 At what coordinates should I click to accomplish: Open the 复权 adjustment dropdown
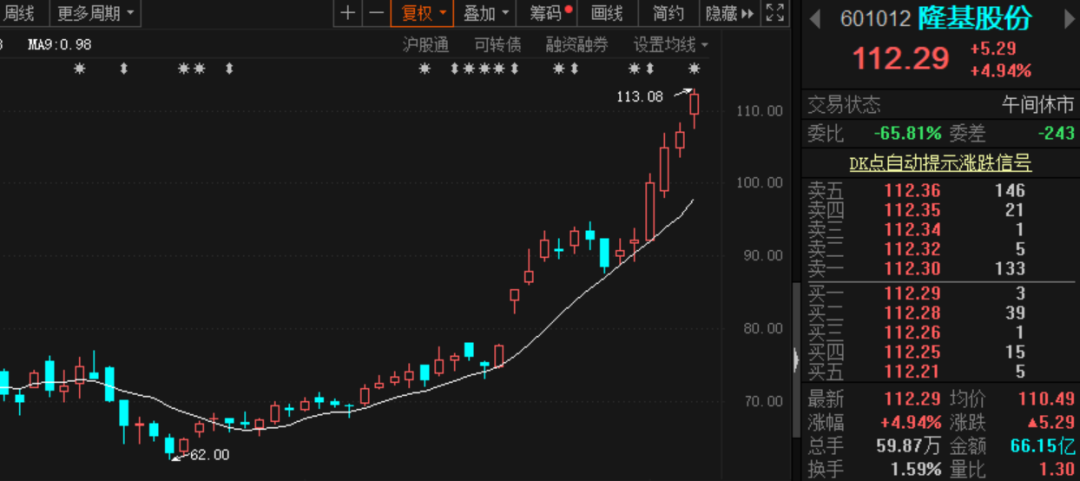pos(423,13)
